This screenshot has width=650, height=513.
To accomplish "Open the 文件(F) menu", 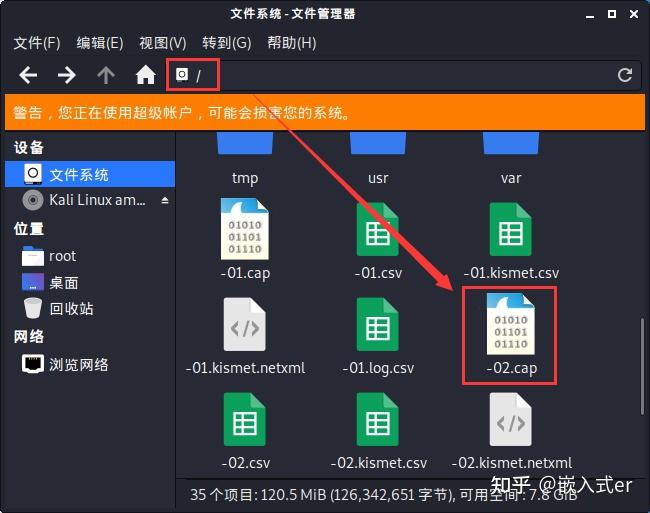I will pyautogui.click(x=37, y=43).
